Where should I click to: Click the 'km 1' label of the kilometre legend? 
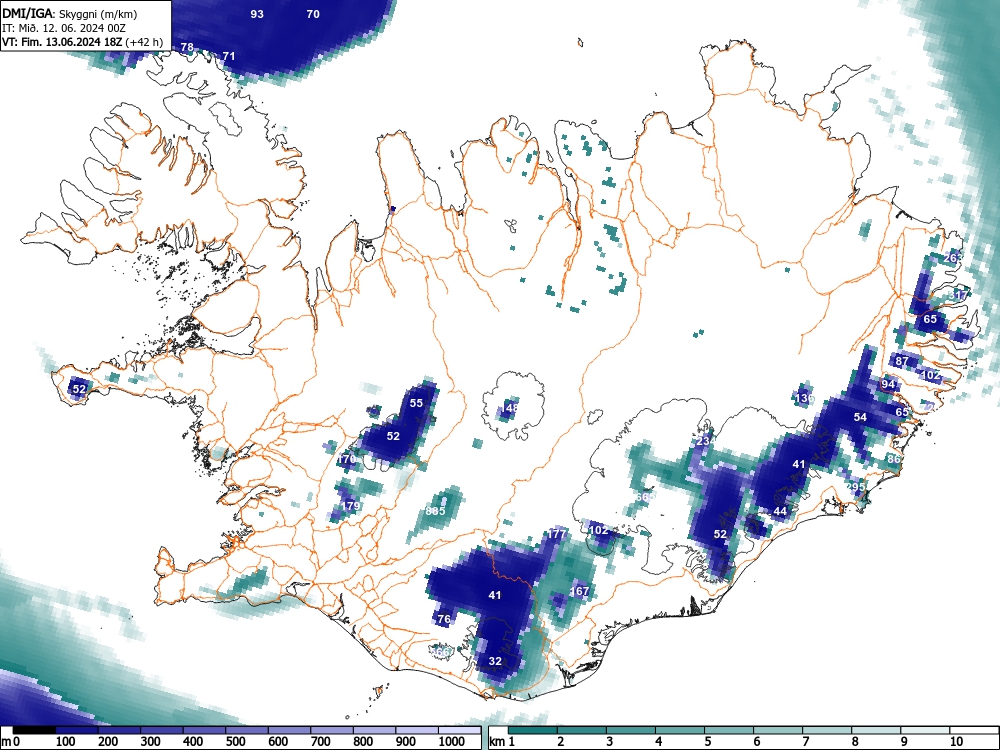coord(503,742)
